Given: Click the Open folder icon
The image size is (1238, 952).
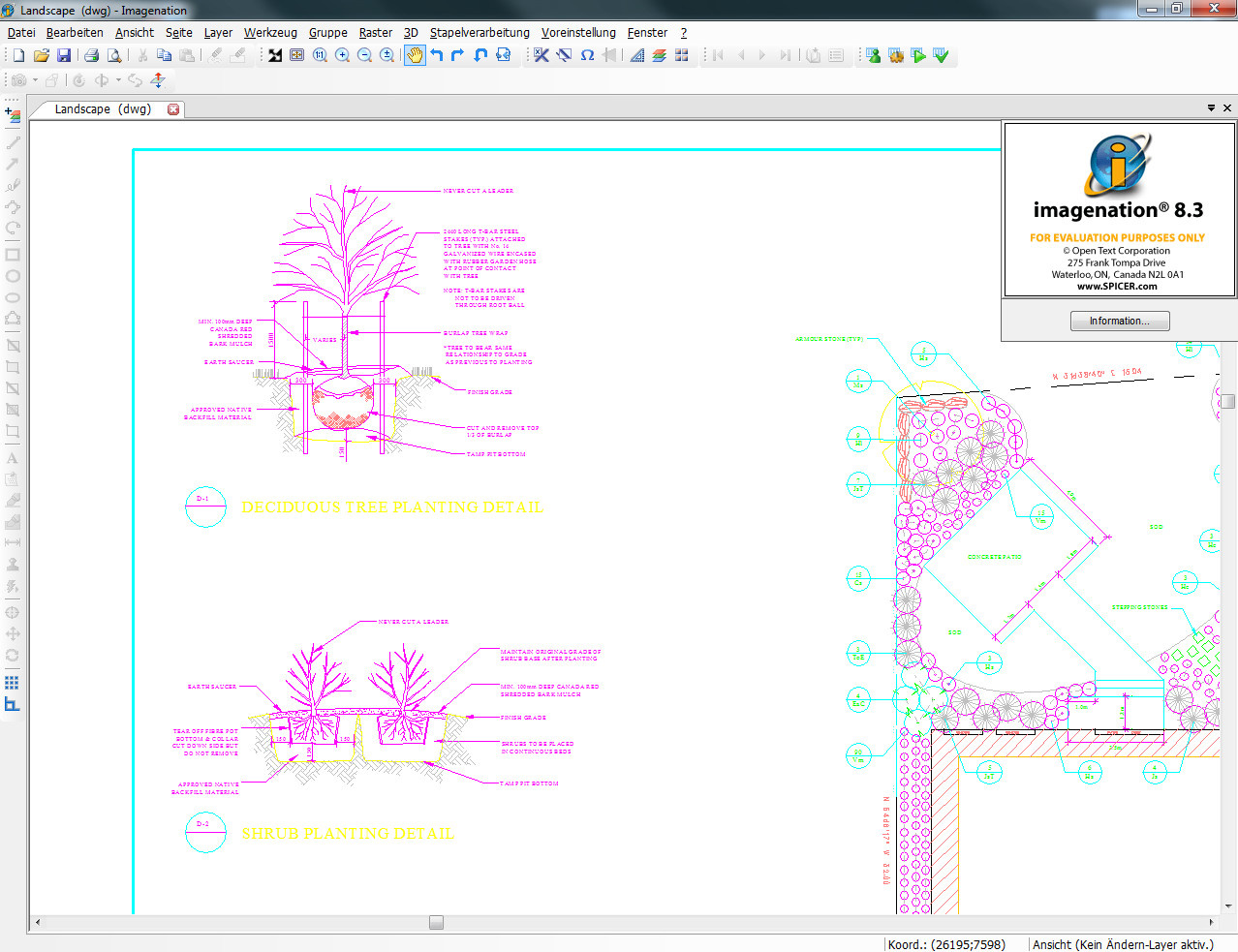Looking at the screenshot, I should coord(41,55).
